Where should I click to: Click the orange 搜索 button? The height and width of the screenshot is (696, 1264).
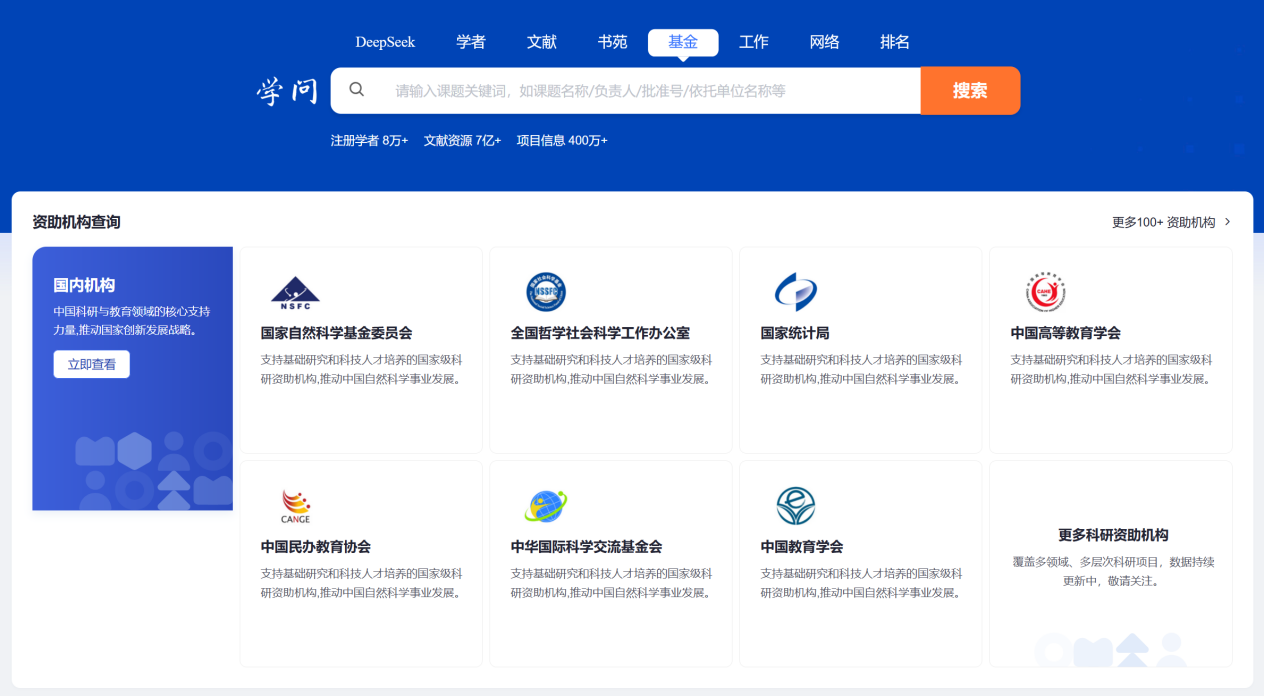tap(970, 91)
